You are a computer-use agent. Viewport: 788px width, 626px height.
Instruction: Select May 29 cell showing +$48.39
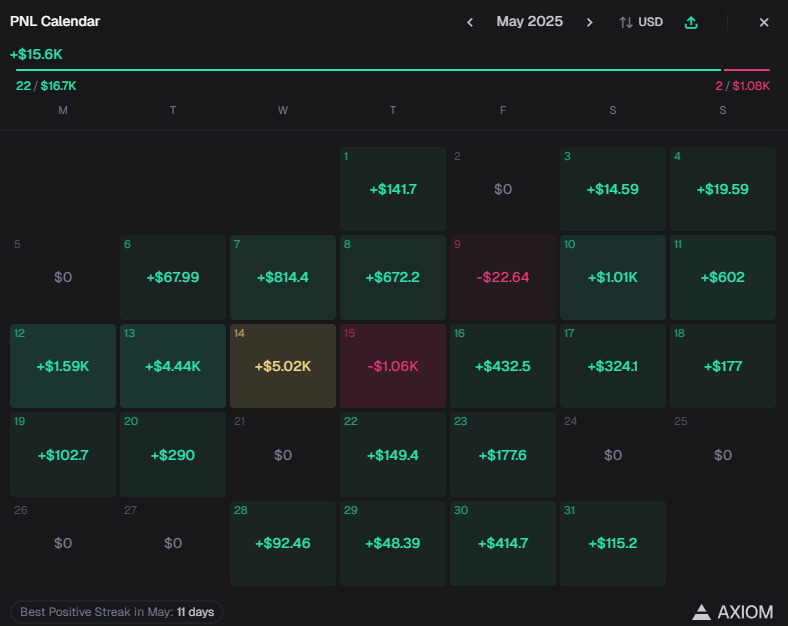392,543
